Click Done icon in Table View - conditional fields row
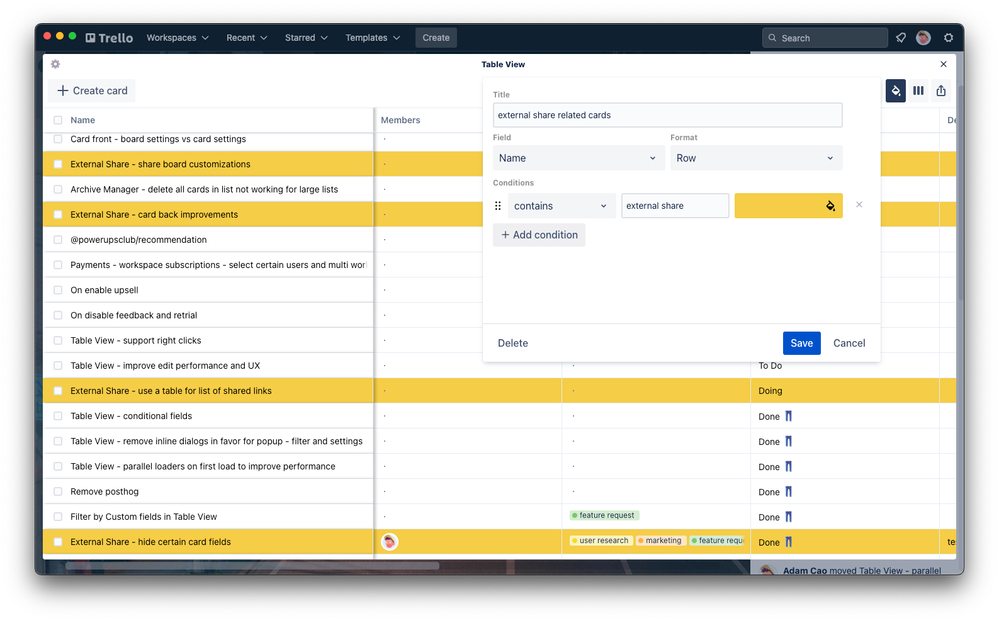999x621 pixels. (x=788, y=416)
